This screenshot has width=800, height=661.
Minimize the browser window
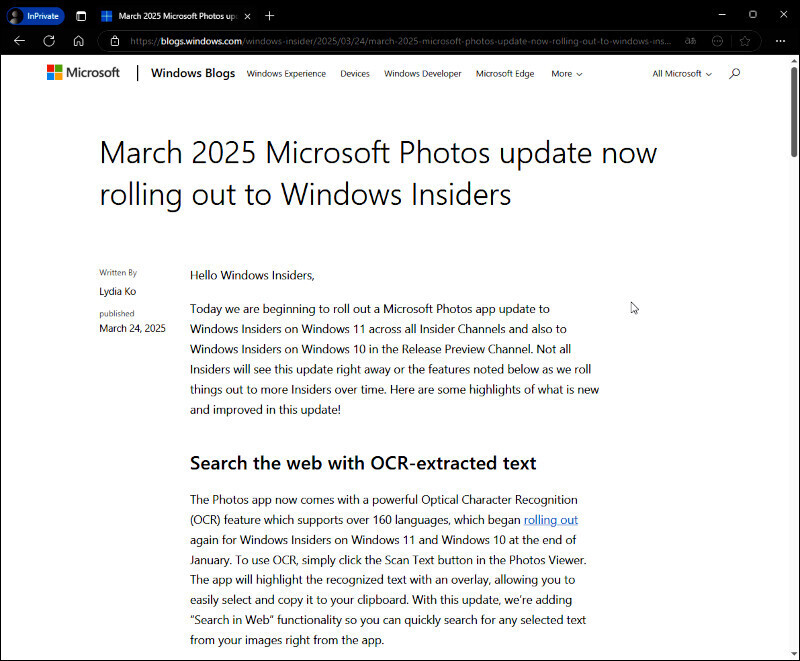tap(722, 15)
